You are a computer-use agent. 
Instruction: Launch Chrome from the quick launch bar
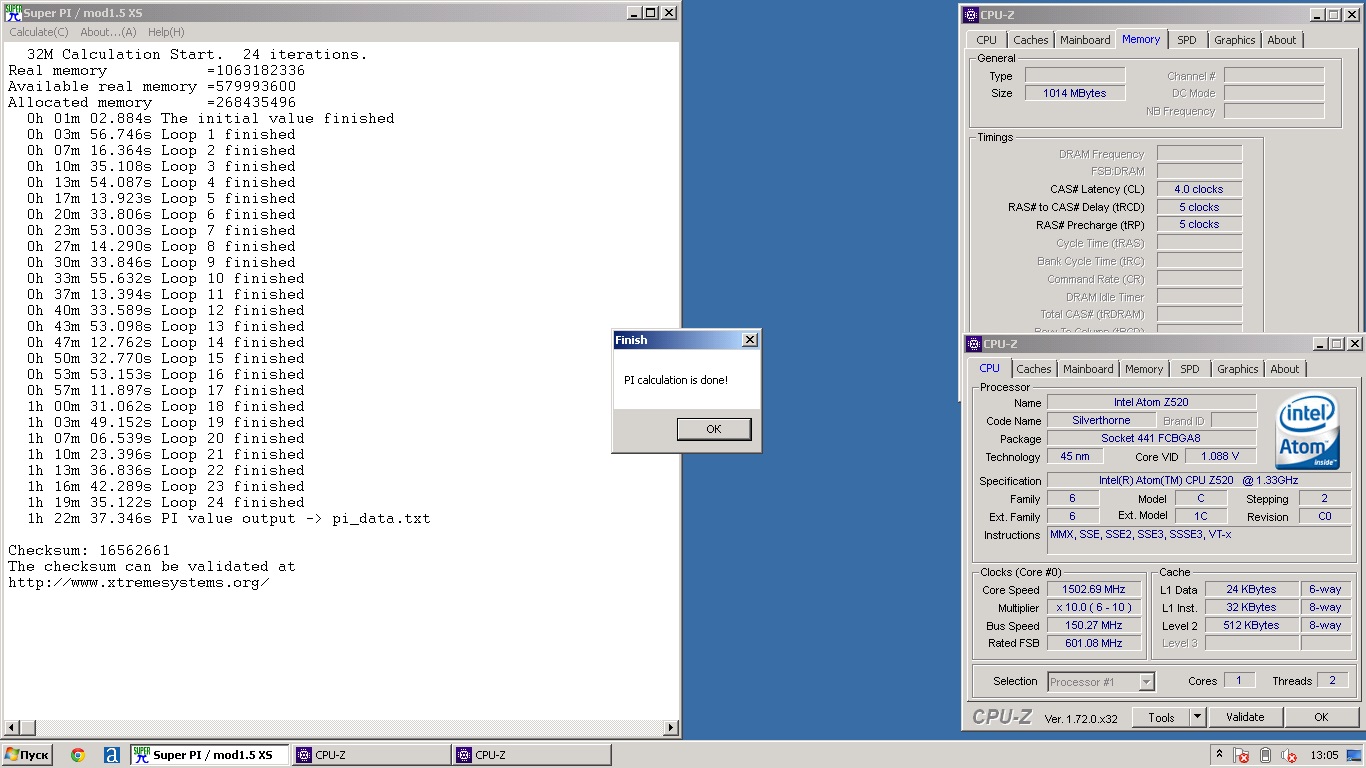tap(78, 755)
